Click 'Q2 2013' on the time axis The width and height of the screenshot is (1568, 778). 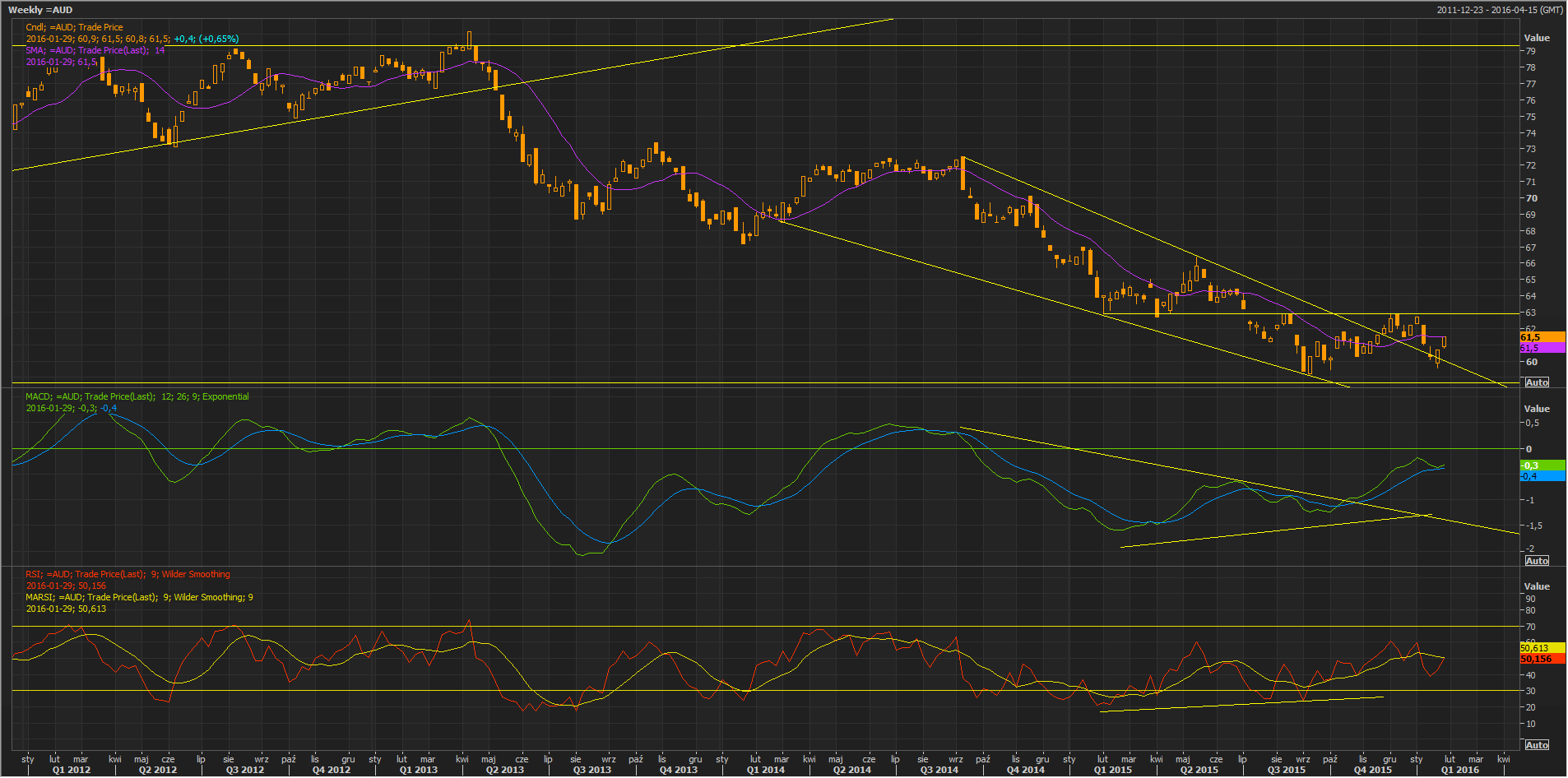505,771
